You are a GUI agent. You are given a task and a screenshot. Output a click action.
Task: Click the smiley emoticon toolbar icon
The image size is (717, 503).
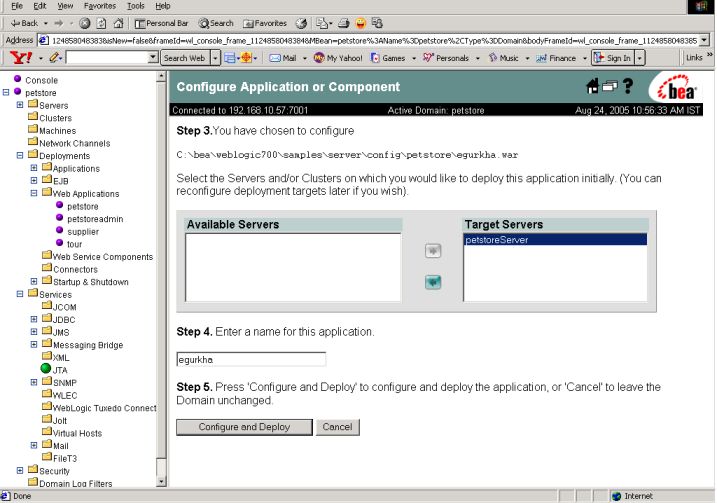pyautogui.click(x=361, y=23)
